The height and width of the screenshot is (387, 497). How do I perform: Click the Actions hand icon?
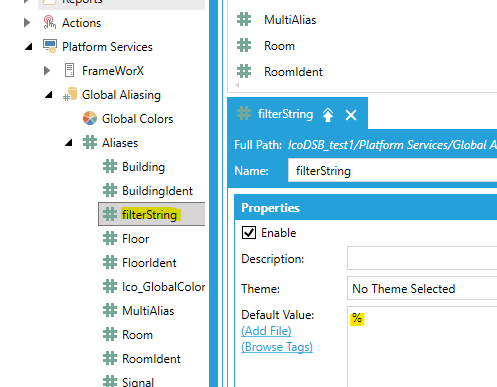pos(49,22)
